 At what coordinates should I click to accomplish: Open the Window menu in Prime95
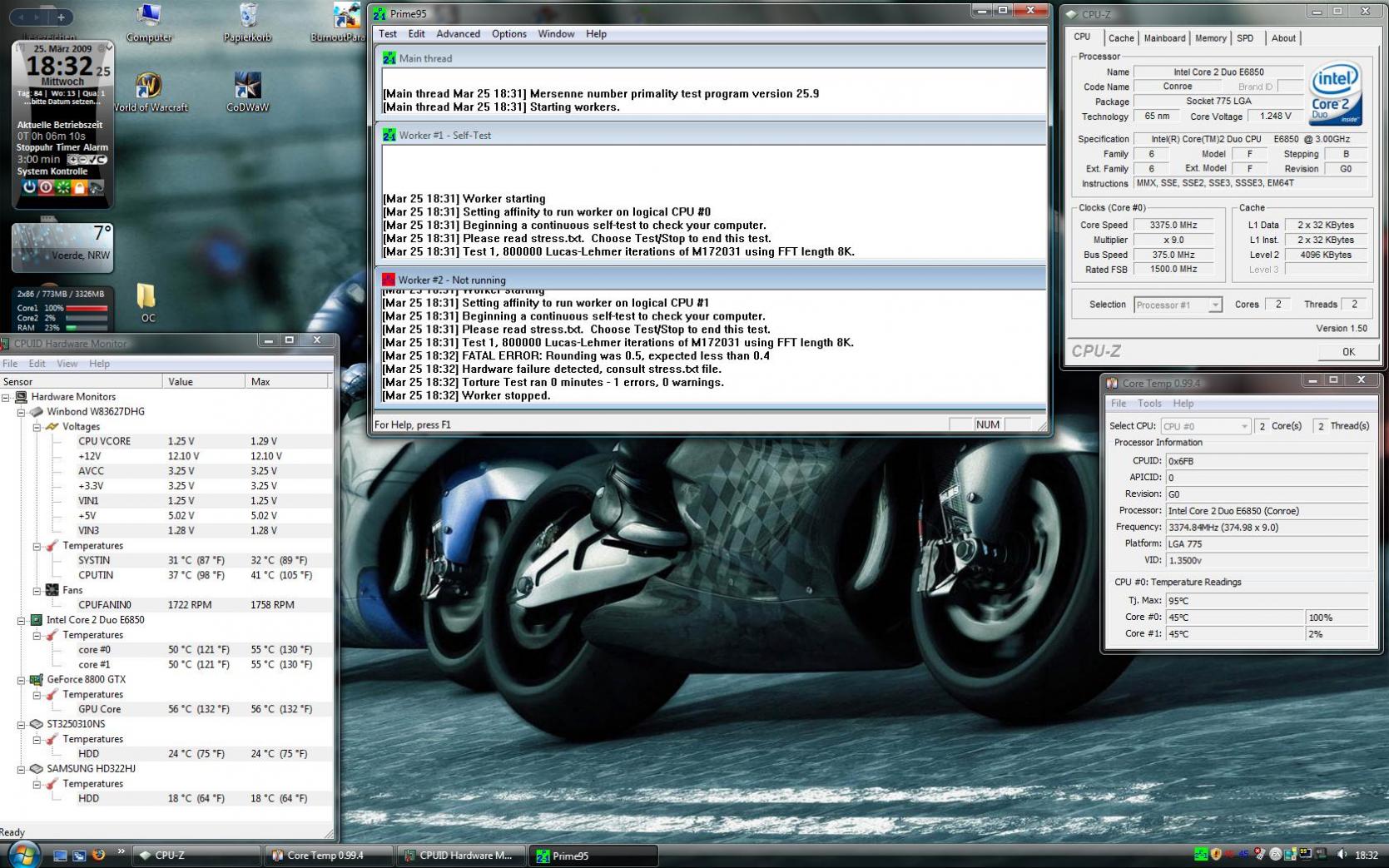pos(556,34)
